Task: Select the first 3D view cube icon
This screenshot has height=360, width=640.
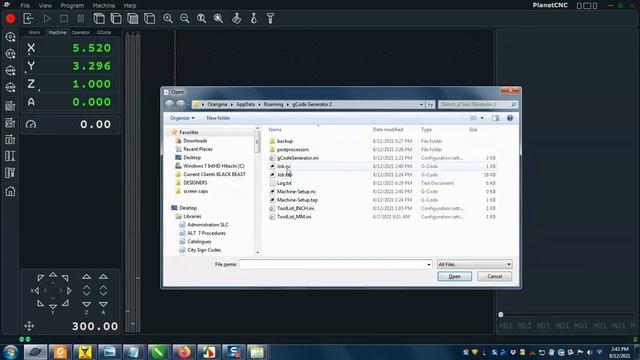Action: (99, 18)
